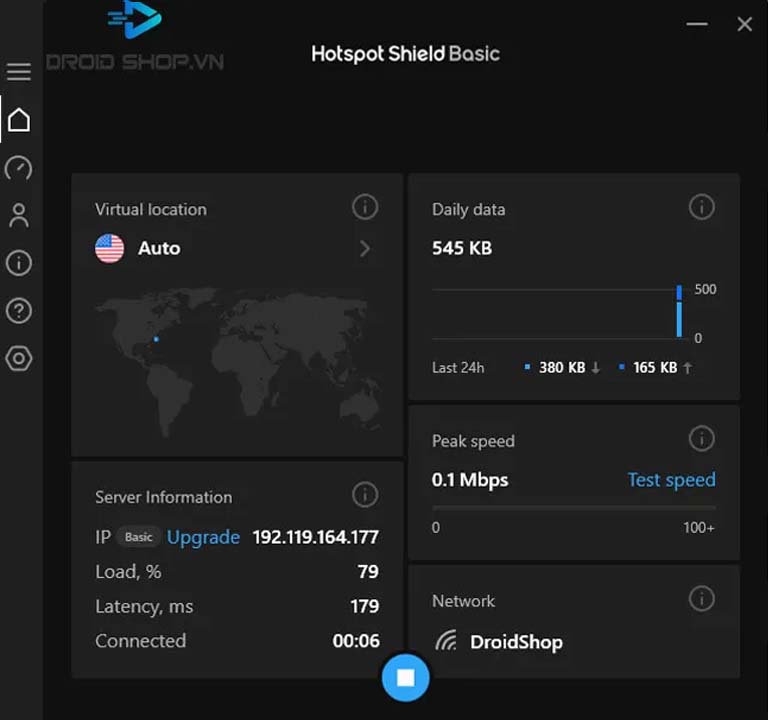Image resolution: width=768 pixels, height=720 pixels.
Task: Click the Upgrade link next to IP
Action: click(203, 537)
